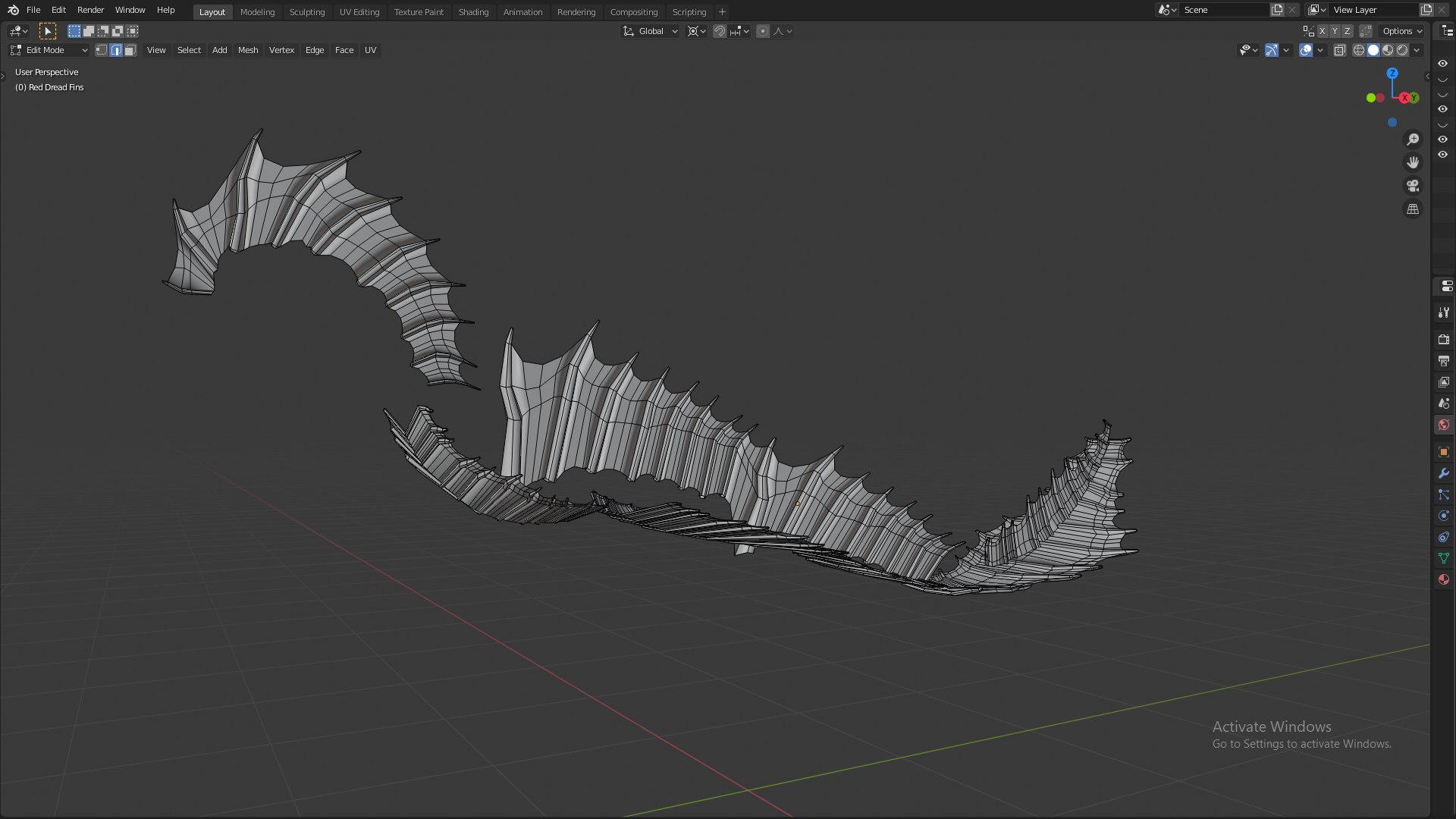Viewport: 1456px width, 819px height.
Task: Open the viewport shading options dropdown
Action: (x=1417, y=50)
